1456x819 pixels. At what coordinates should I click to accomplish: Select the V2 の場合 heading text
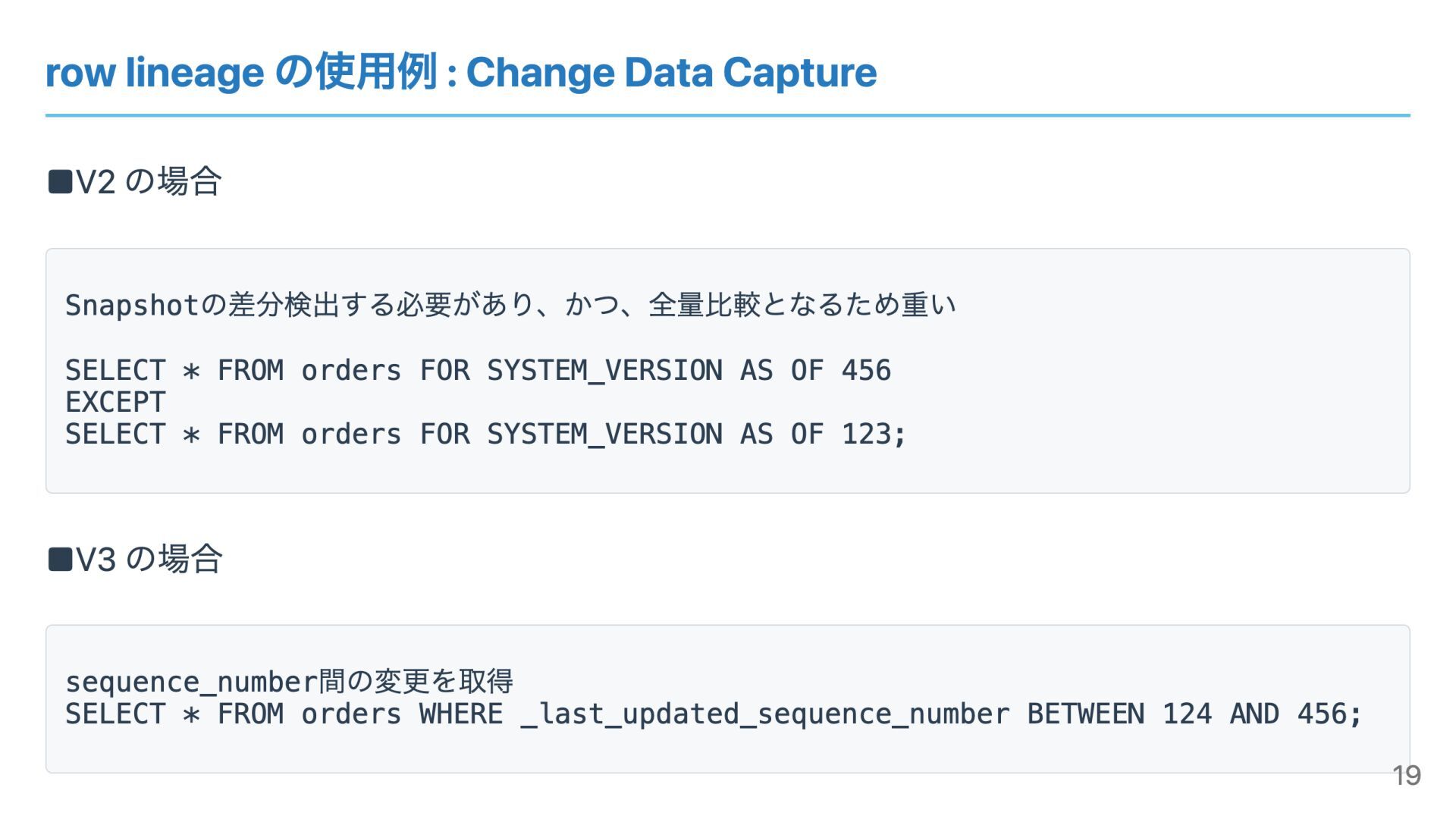[x=149, y=182]
